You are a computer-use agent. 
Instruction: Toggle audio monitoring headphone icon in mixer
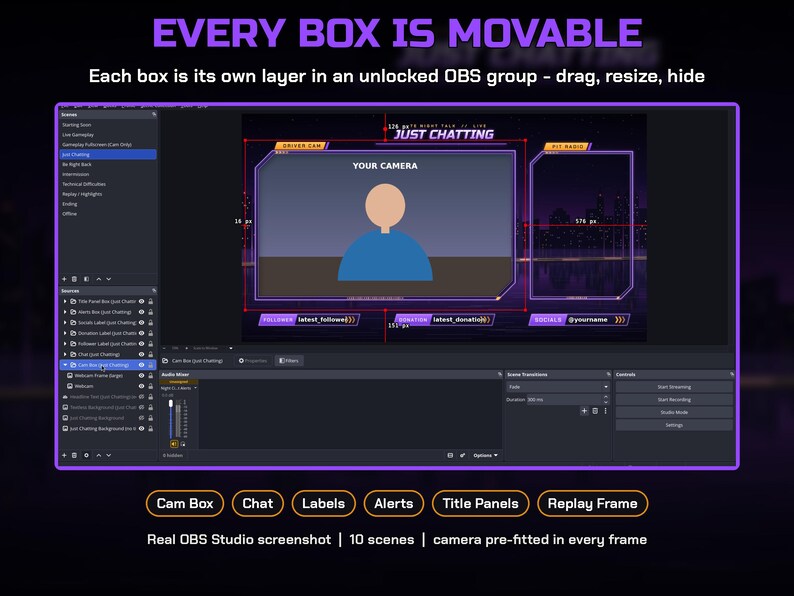coord(183,444)
